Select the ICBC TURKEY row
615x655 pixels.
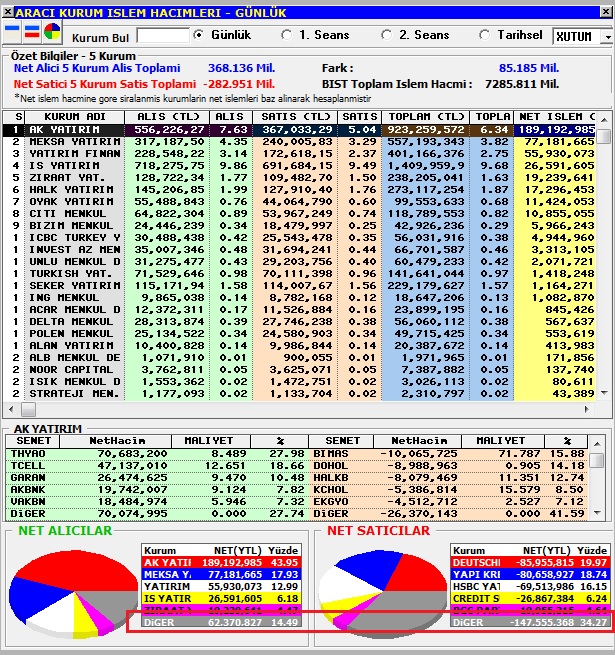click(300, 238)
